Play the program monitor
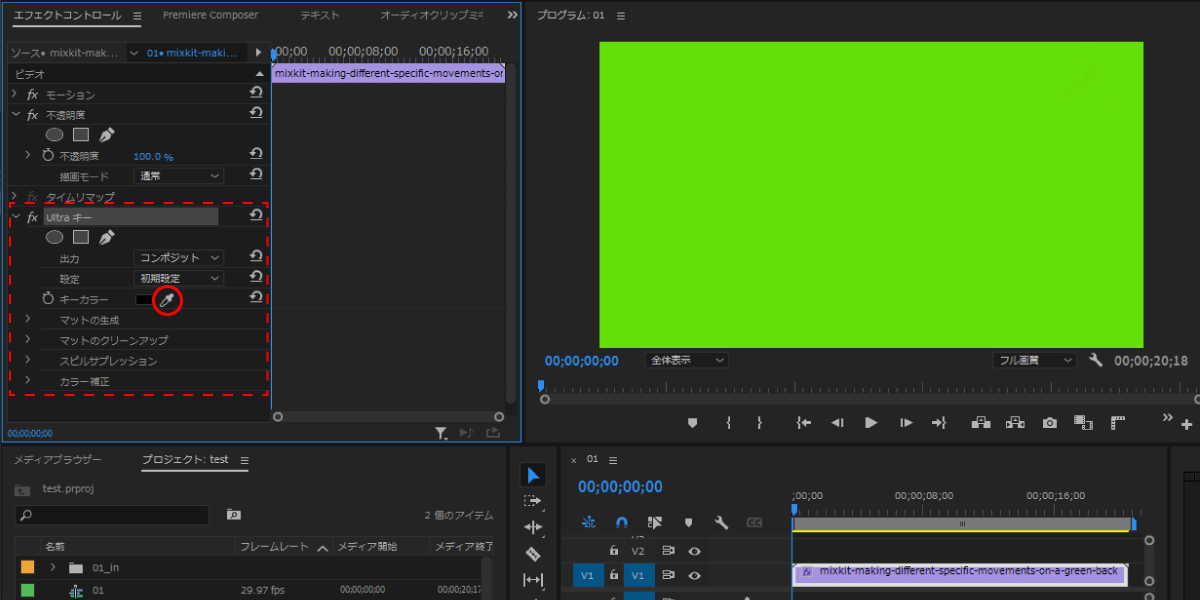The width and height of the screenshot is (1200, 600). [871, 423]
